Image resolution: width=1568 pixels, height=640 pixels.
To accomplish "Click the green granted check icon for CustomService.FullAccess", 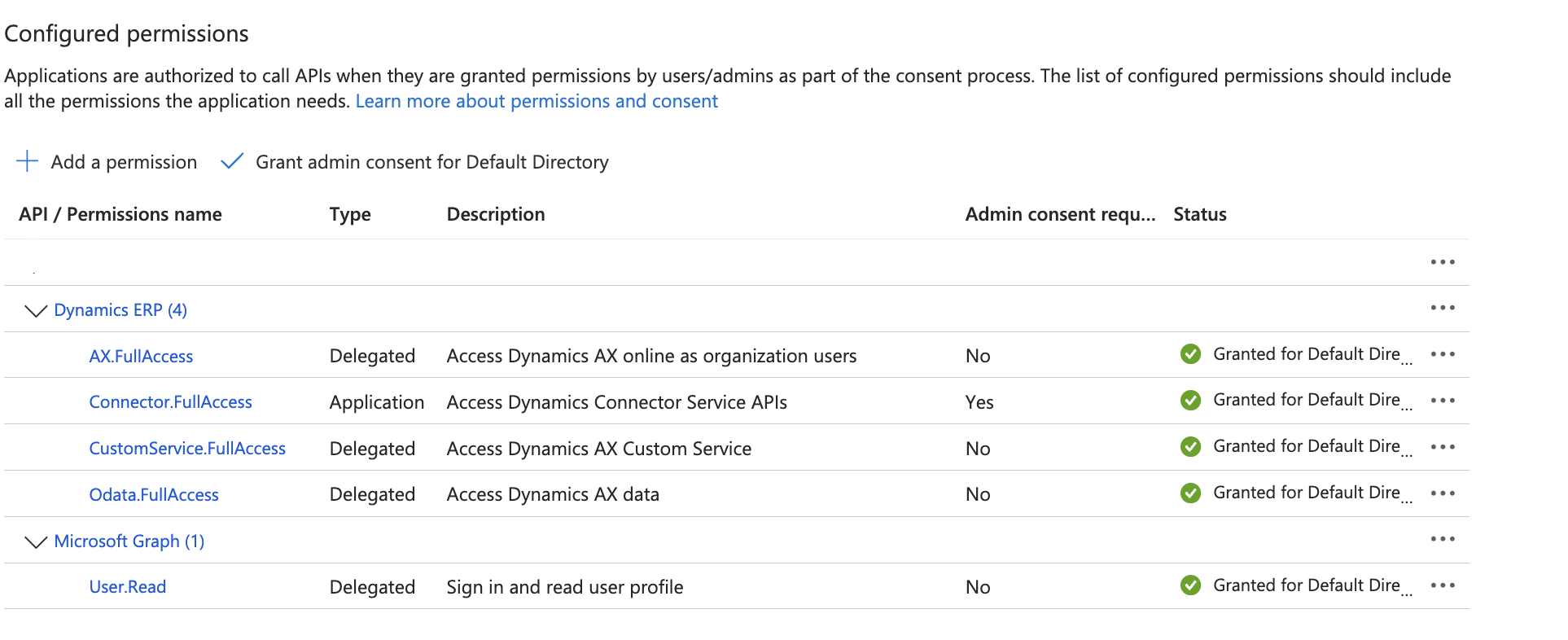I will click(1190, 446).
